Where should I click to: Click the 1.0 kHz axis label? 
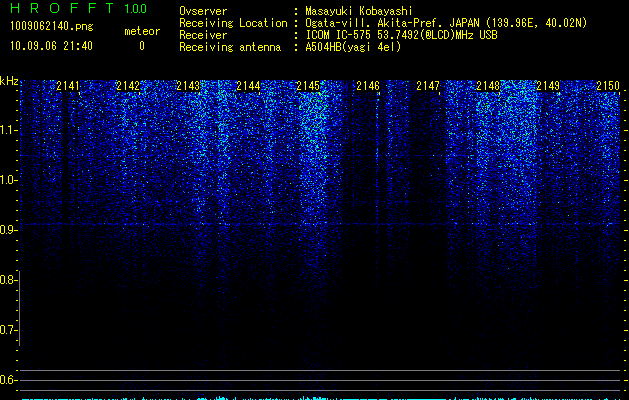pos(9,180)
